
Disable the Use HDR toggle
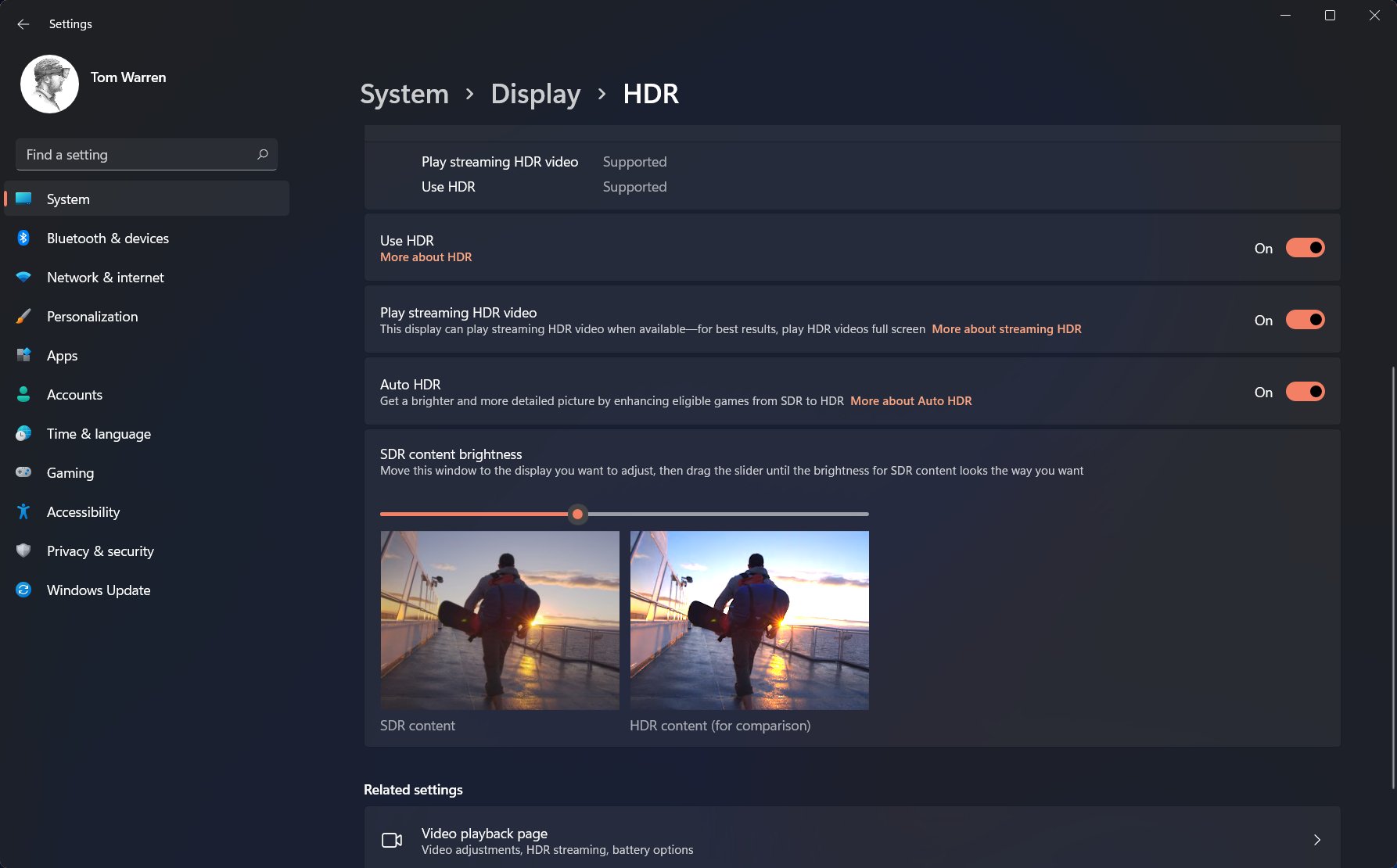click(1305, 247)
